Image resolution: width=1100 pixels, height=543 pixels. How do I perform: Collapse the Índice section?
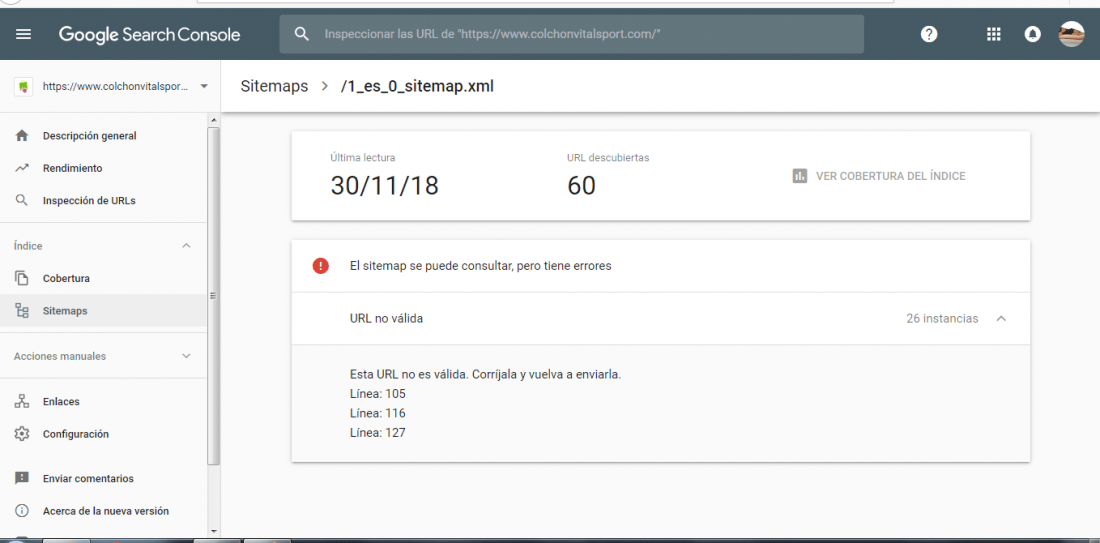(x=186, y=246)
